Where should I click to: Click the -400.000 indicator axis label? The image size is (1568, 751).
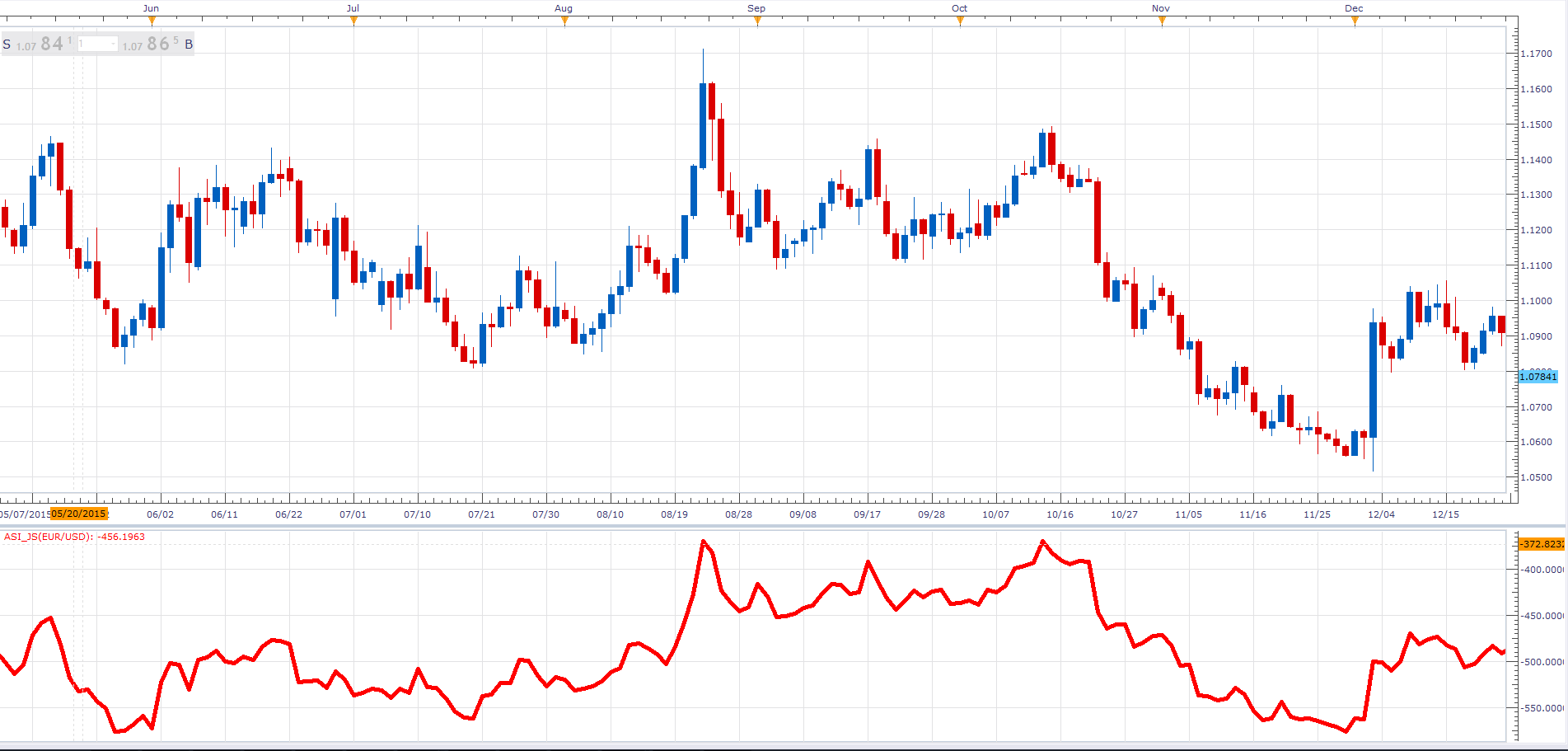[1542, 570]
